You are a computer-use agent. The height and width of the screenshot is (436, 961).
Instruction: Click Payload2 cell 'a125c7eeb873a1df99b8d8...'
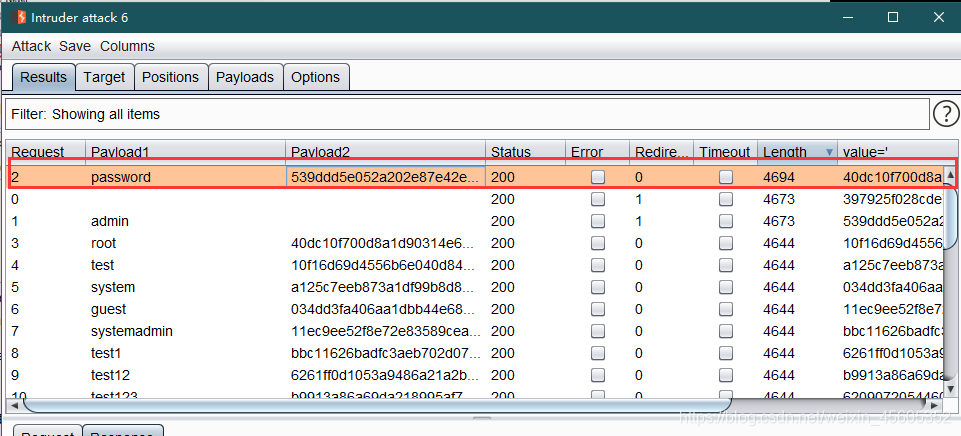(386, 288)
